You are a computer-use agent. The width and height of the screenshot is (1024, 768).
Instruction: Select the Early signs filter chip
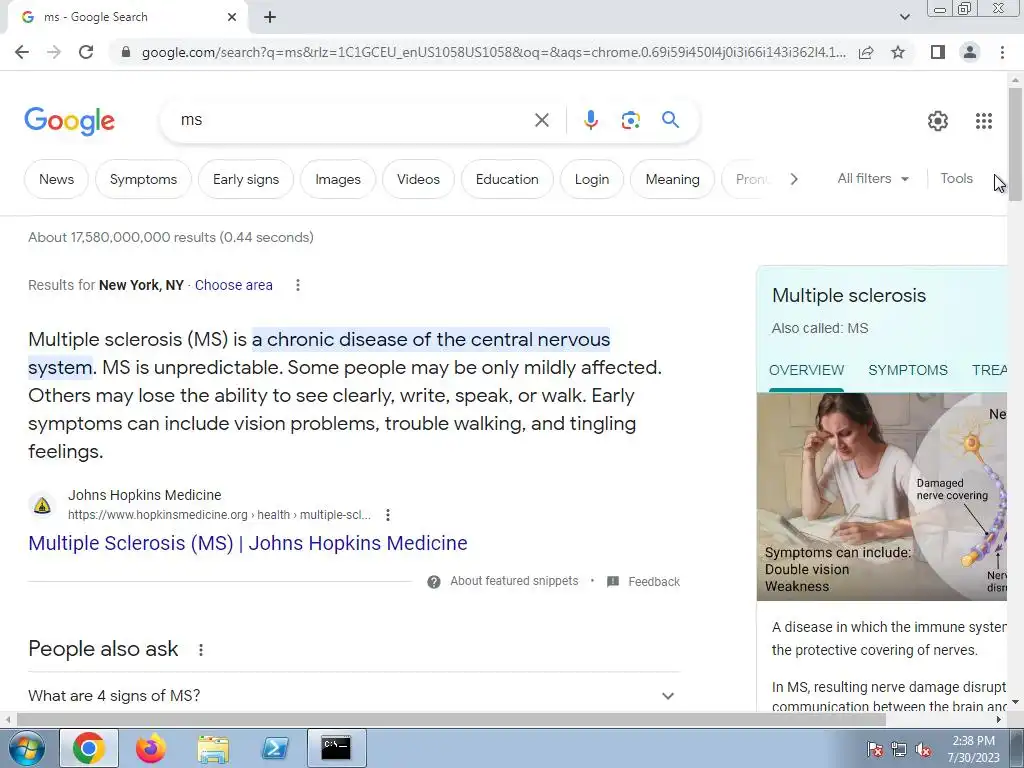(246, 179)
